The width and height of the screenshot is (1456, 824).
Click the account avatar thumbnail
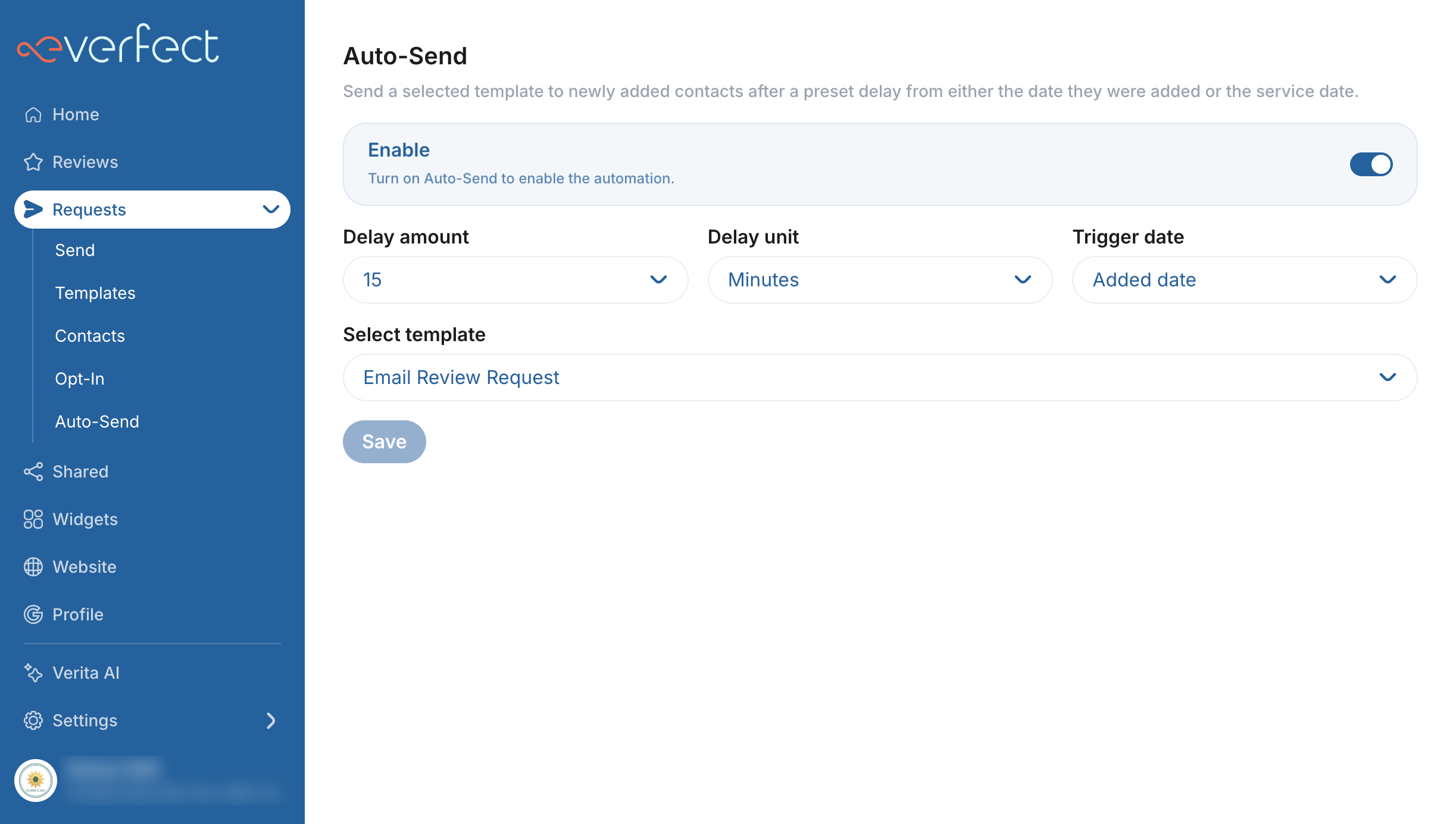pos(36,780)
